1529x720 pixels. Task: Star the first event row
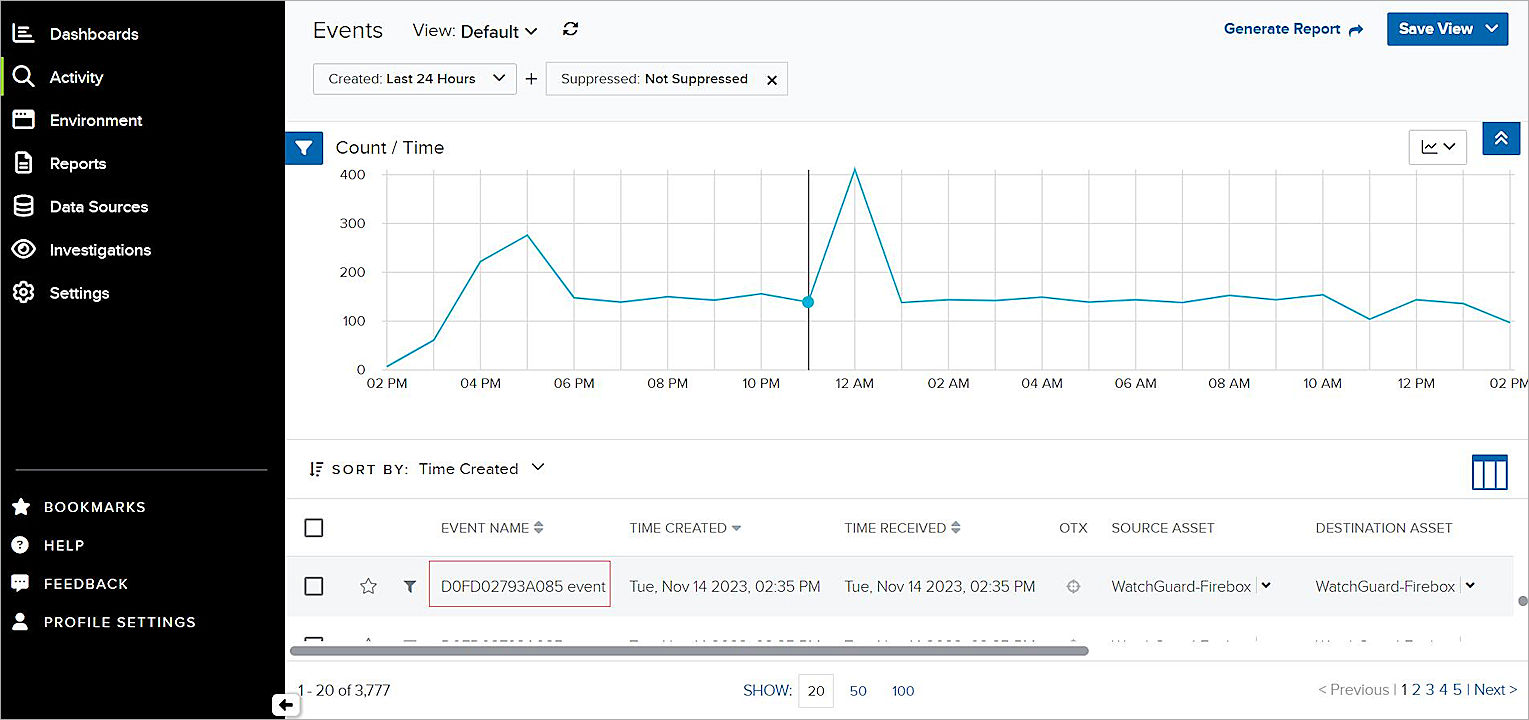[x=368, y=586]
